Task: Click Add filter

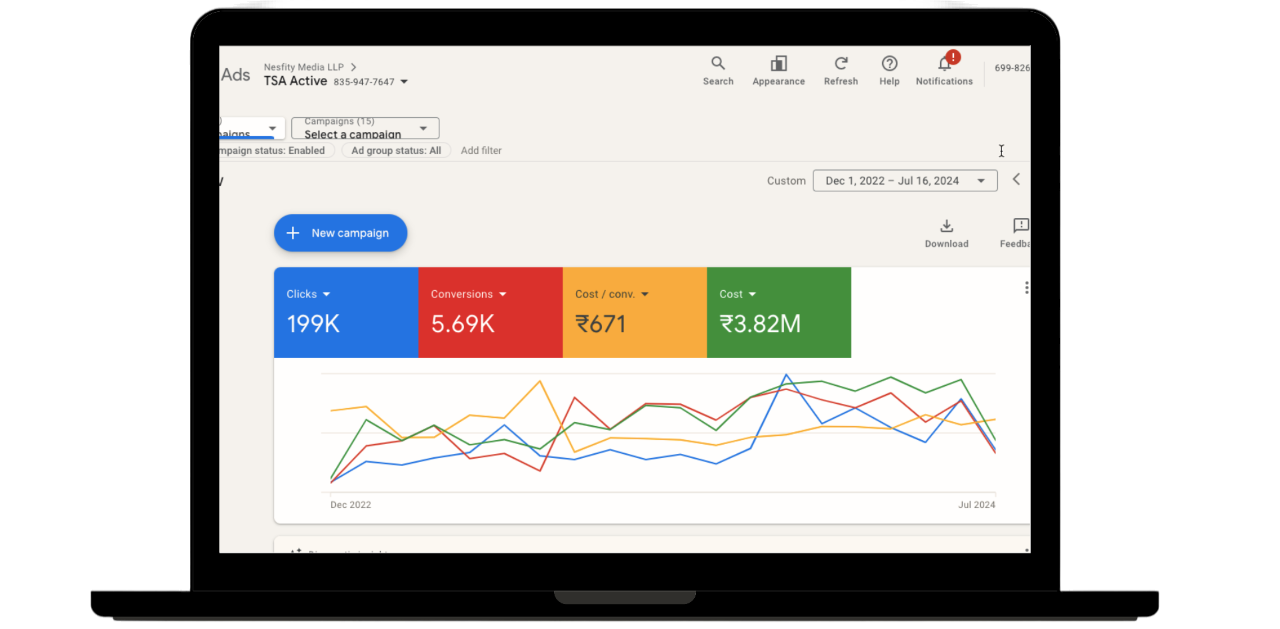Action: tap(481, 151)
